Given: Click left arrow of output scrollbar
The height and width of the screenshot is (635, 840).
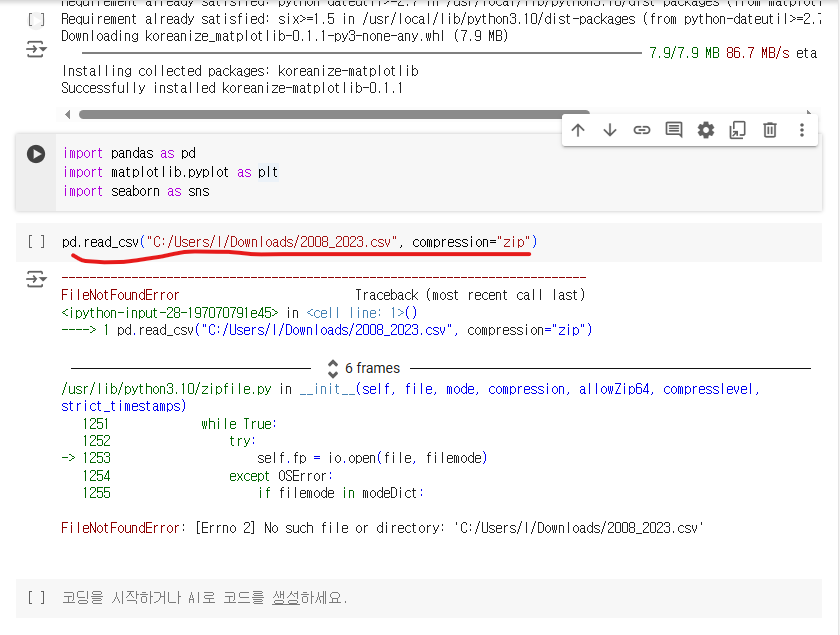Looking at the screenshot, I should point(67,114).
